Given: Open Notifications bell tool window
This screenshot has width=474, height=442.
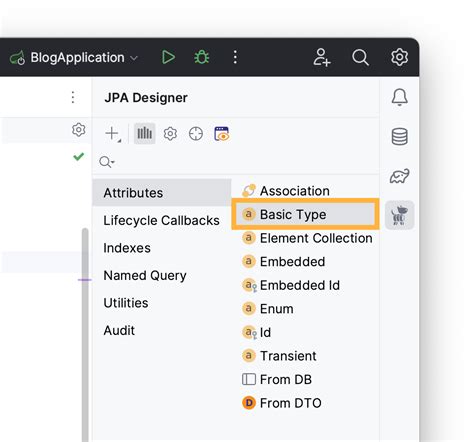Looking at the screenshot, I should (399, 97).
